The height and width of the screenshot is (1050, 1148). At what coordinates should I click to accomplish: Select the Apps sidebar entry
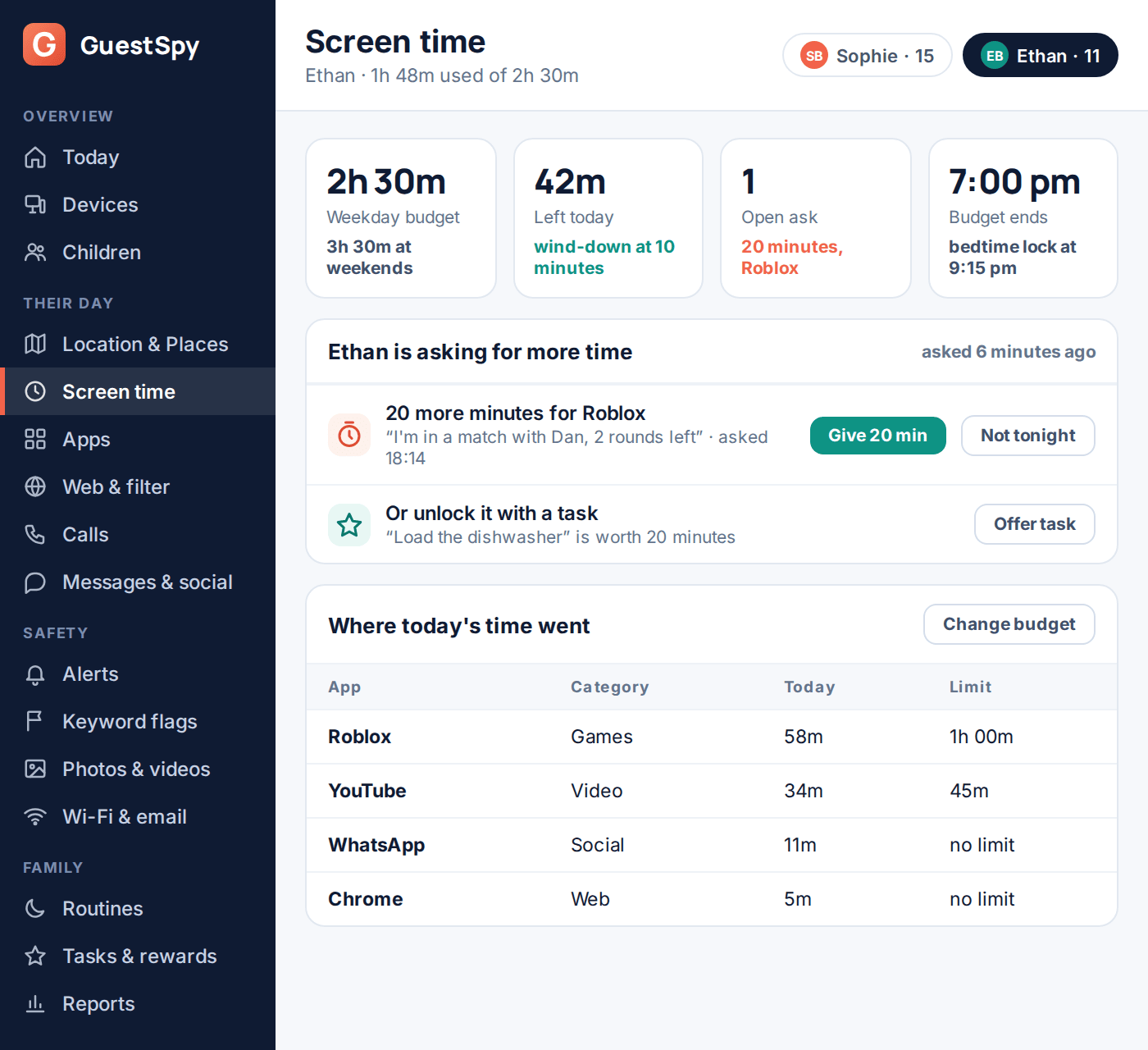click(138, 439)
